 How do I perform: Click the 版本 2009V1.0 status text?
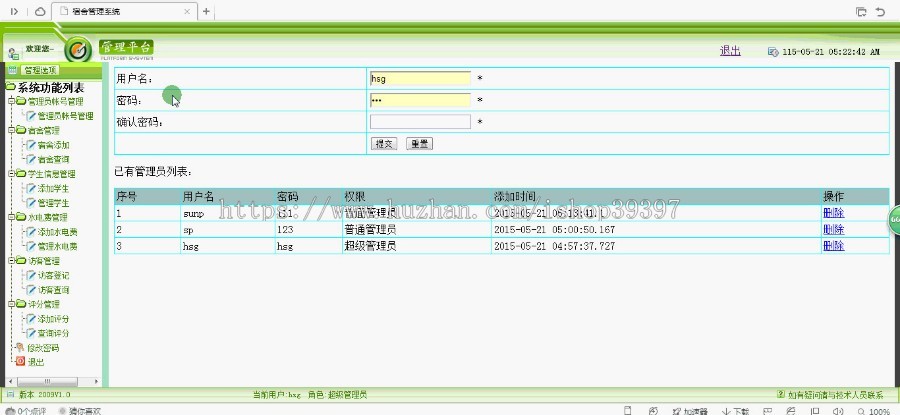pos(45,395)
